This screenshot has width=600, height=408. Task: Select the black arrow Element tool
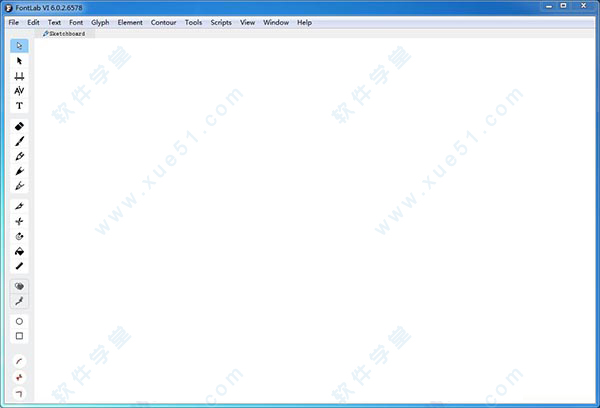pos(19,61)
